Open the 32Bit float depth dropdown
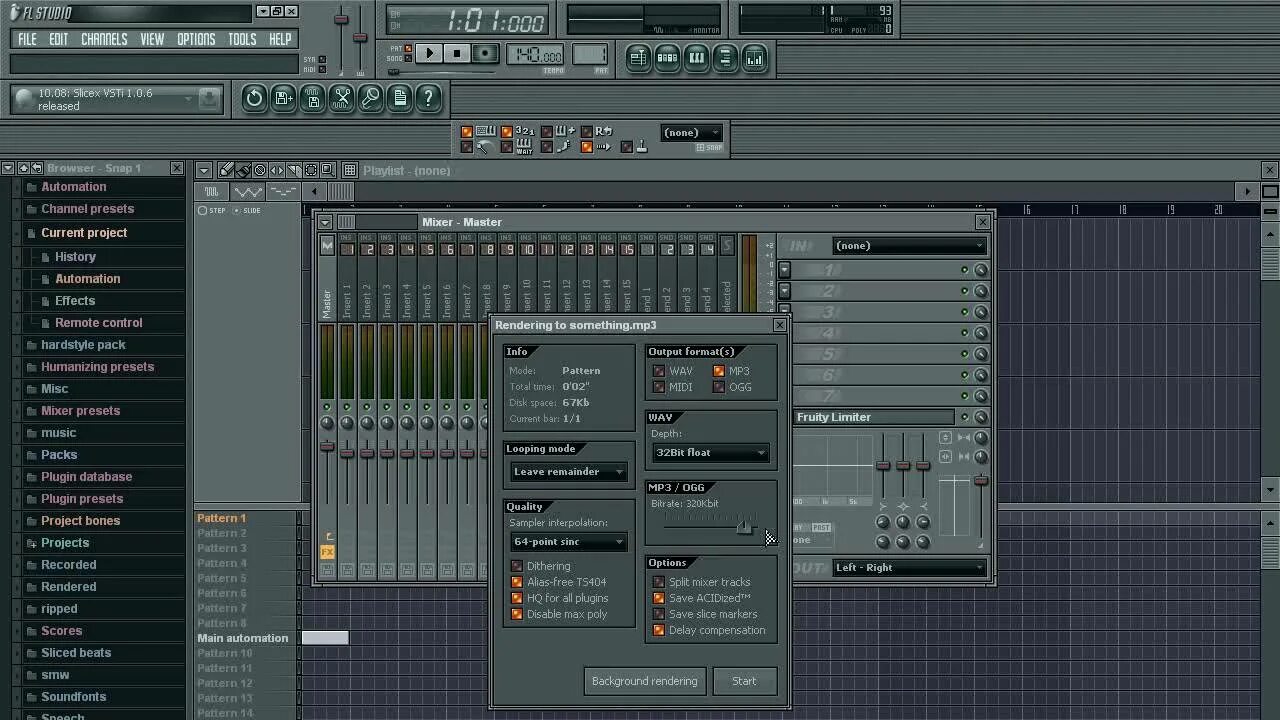 [x=710, y=453]
